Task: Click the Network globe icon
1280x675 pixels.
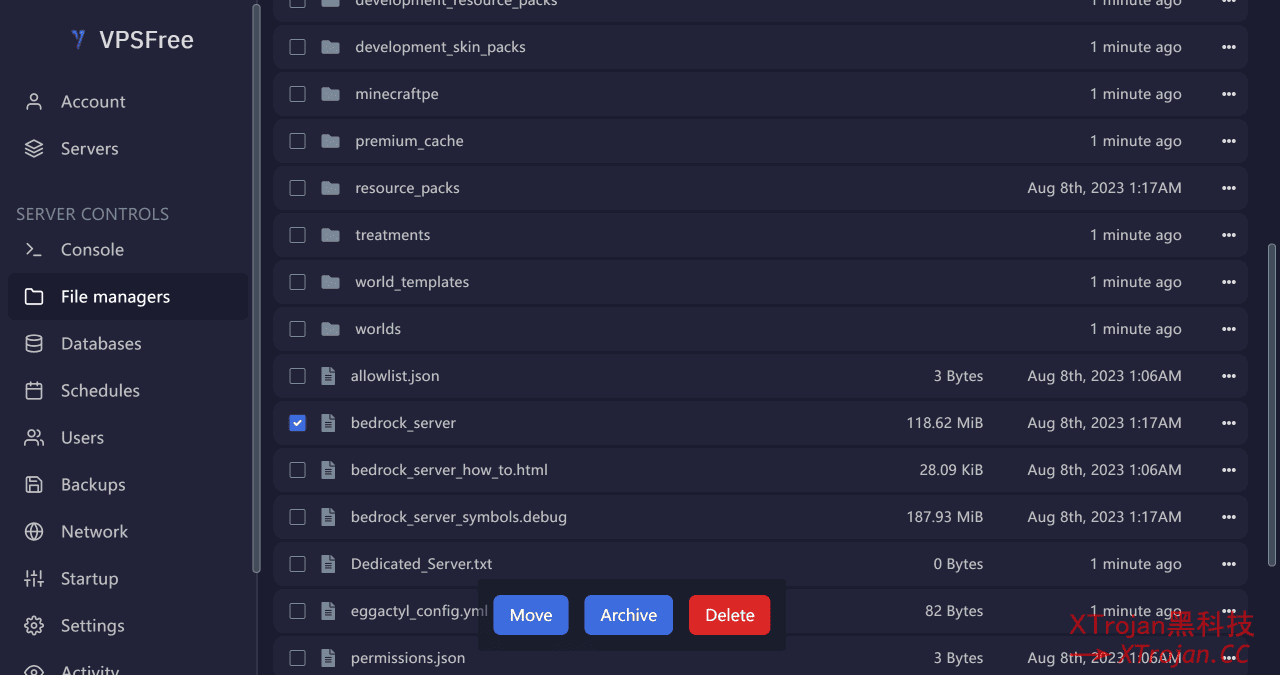Action: point(34,532)
